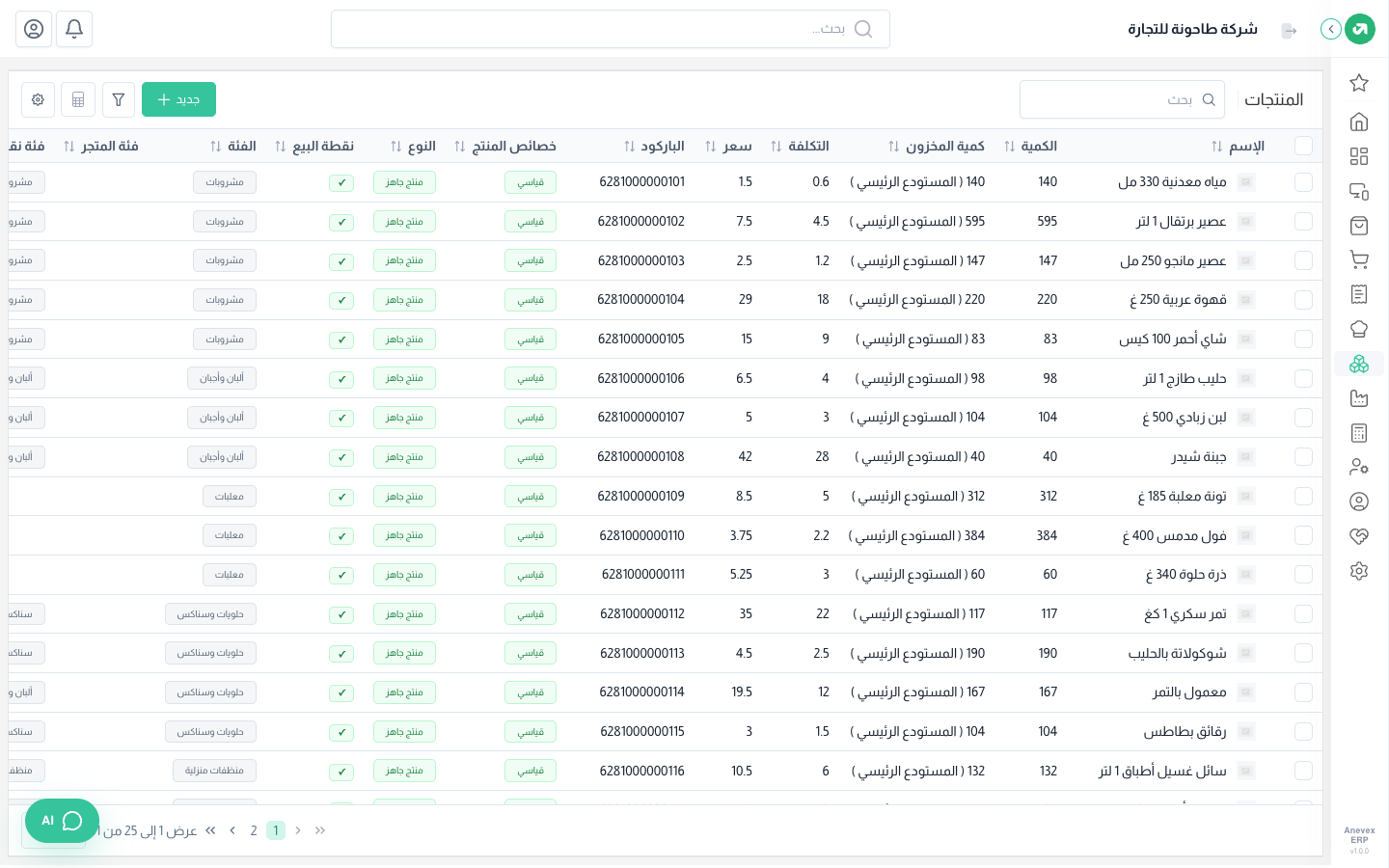Select page 1 in the pagination
Image resolution: width=1389 pixels, height=868 pixels.
[x=276, y=830]
